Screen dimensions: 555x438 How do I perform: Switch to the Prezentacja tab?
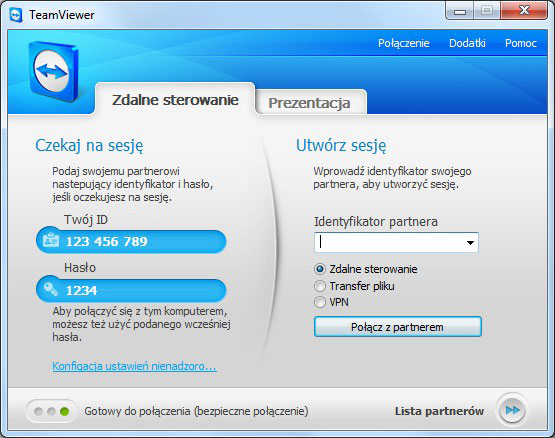click(310, 102)
